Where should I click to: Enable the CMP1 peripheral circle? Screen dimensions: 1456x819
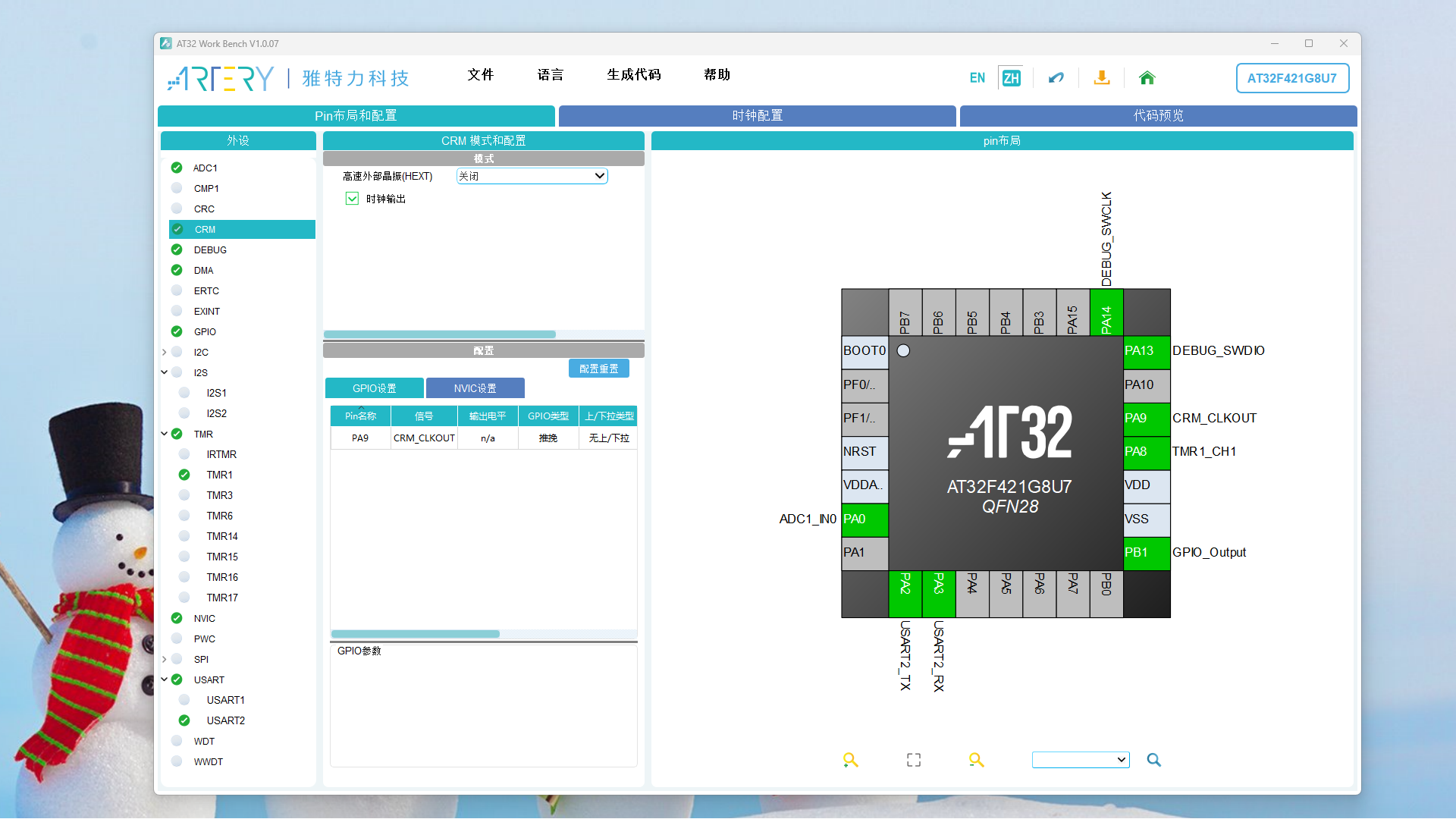(x=177, y=188)
